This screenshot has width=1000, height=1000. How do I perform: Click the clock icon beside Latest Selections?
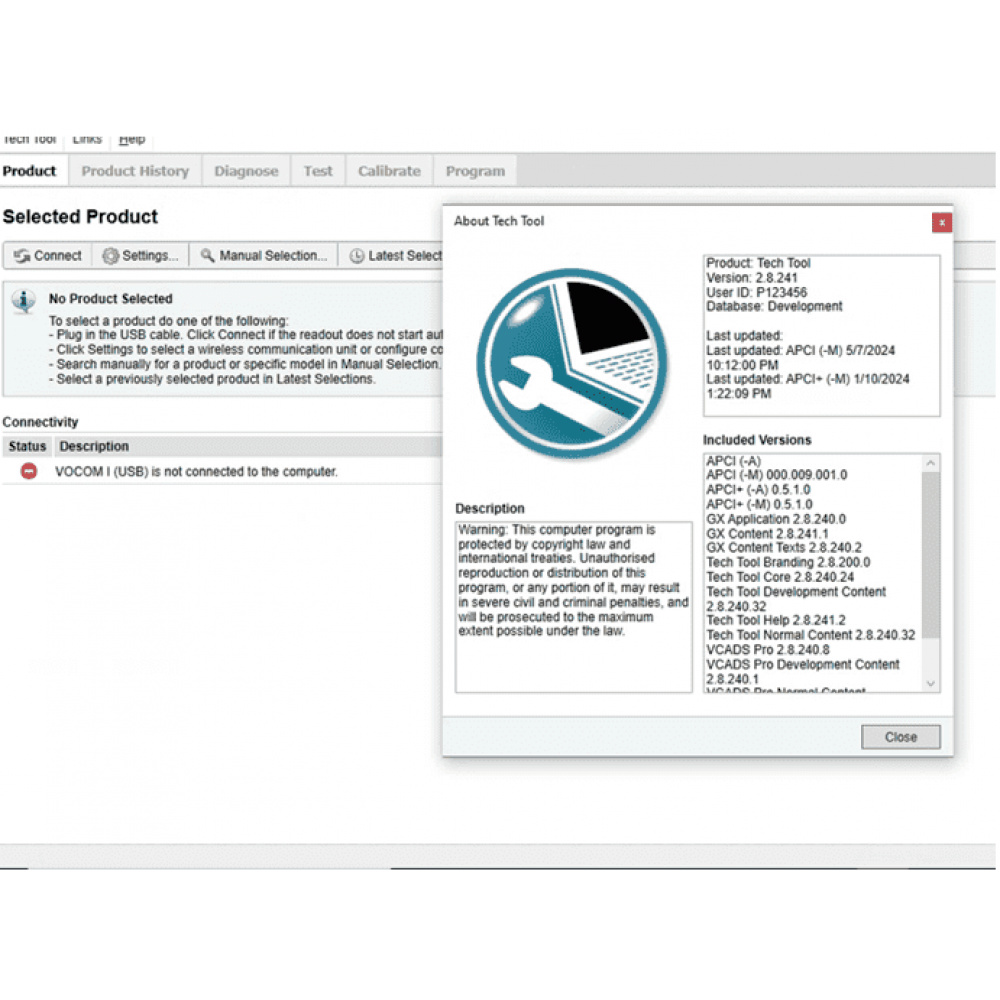click(x=357, y=256)
